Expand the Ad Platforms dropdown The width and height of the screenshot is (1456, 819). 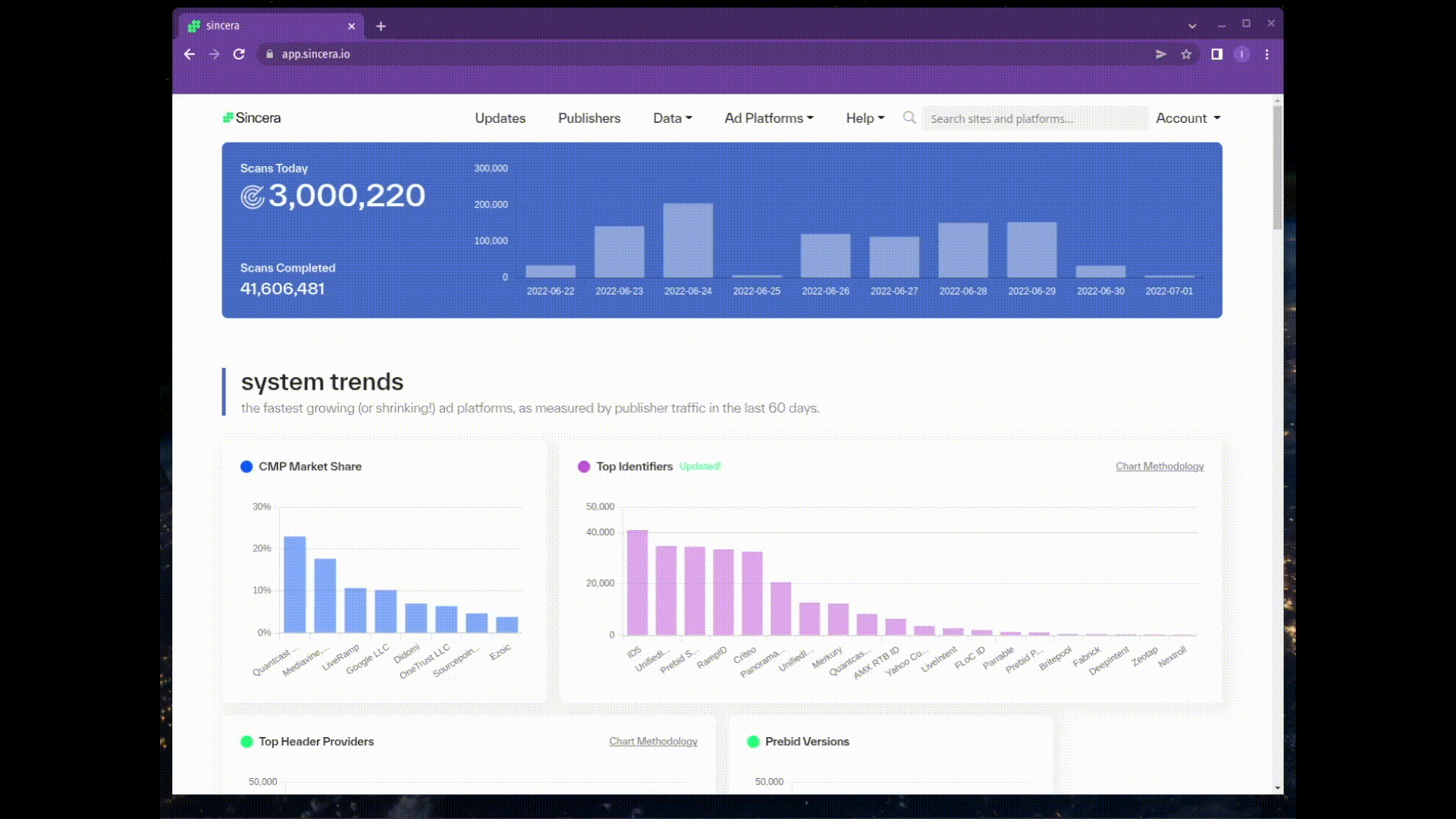pos(768,118)
